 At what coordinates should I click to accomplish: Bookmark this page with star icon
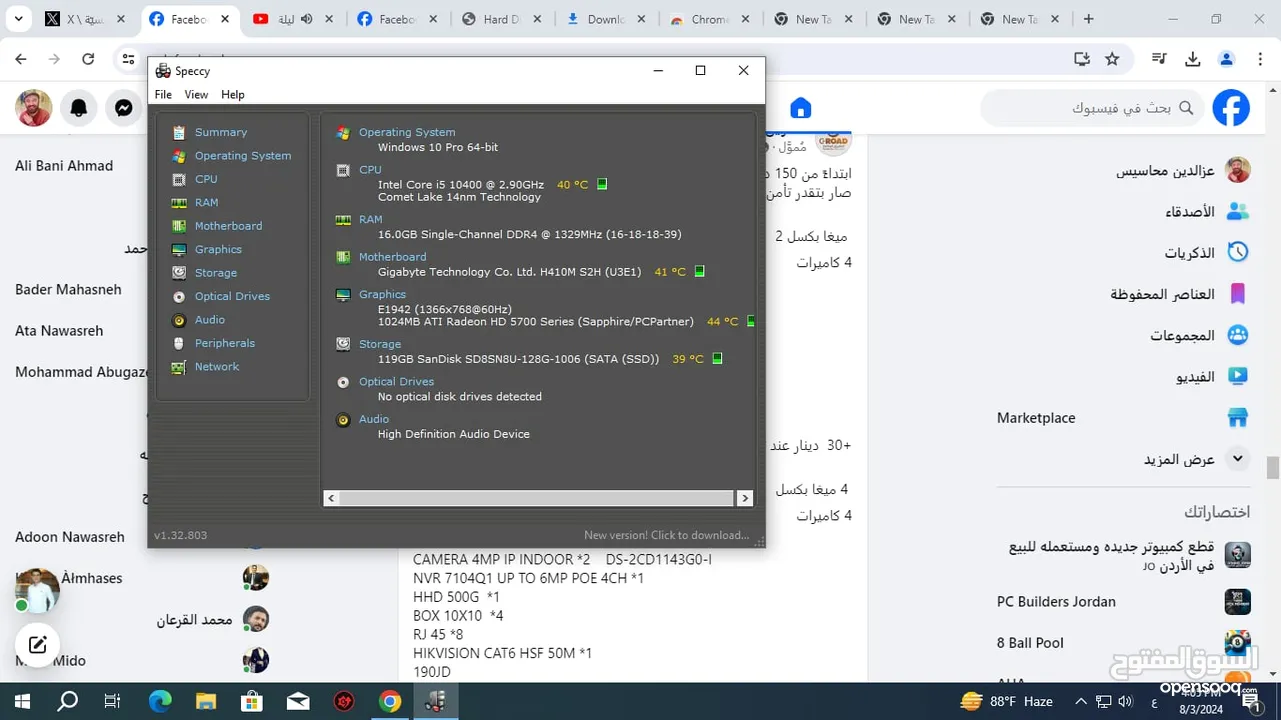coord(1112,59)
